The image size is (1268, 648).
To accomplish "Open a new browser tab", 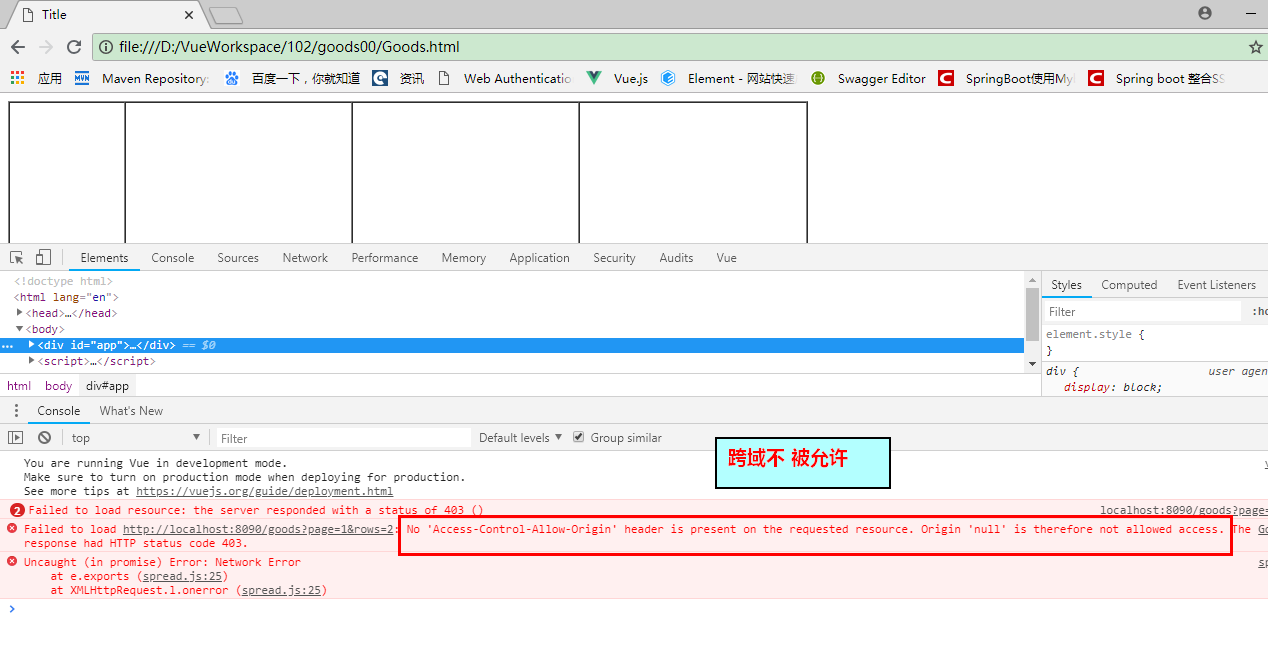I will pos(226,15).
